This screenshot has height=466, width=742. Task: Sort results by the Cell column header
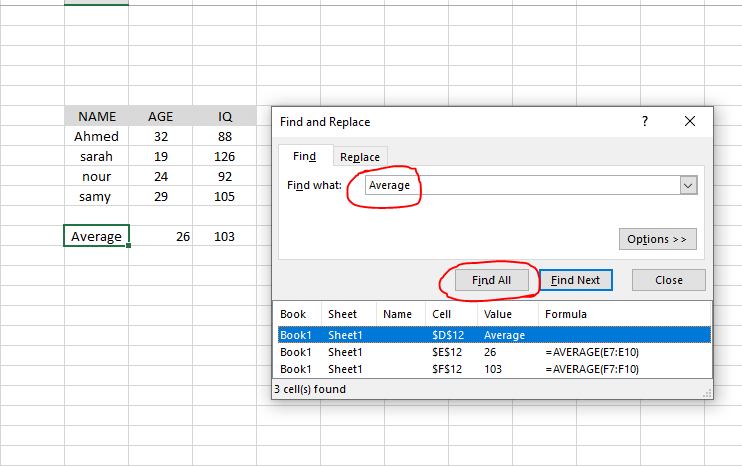pos(443,314)
